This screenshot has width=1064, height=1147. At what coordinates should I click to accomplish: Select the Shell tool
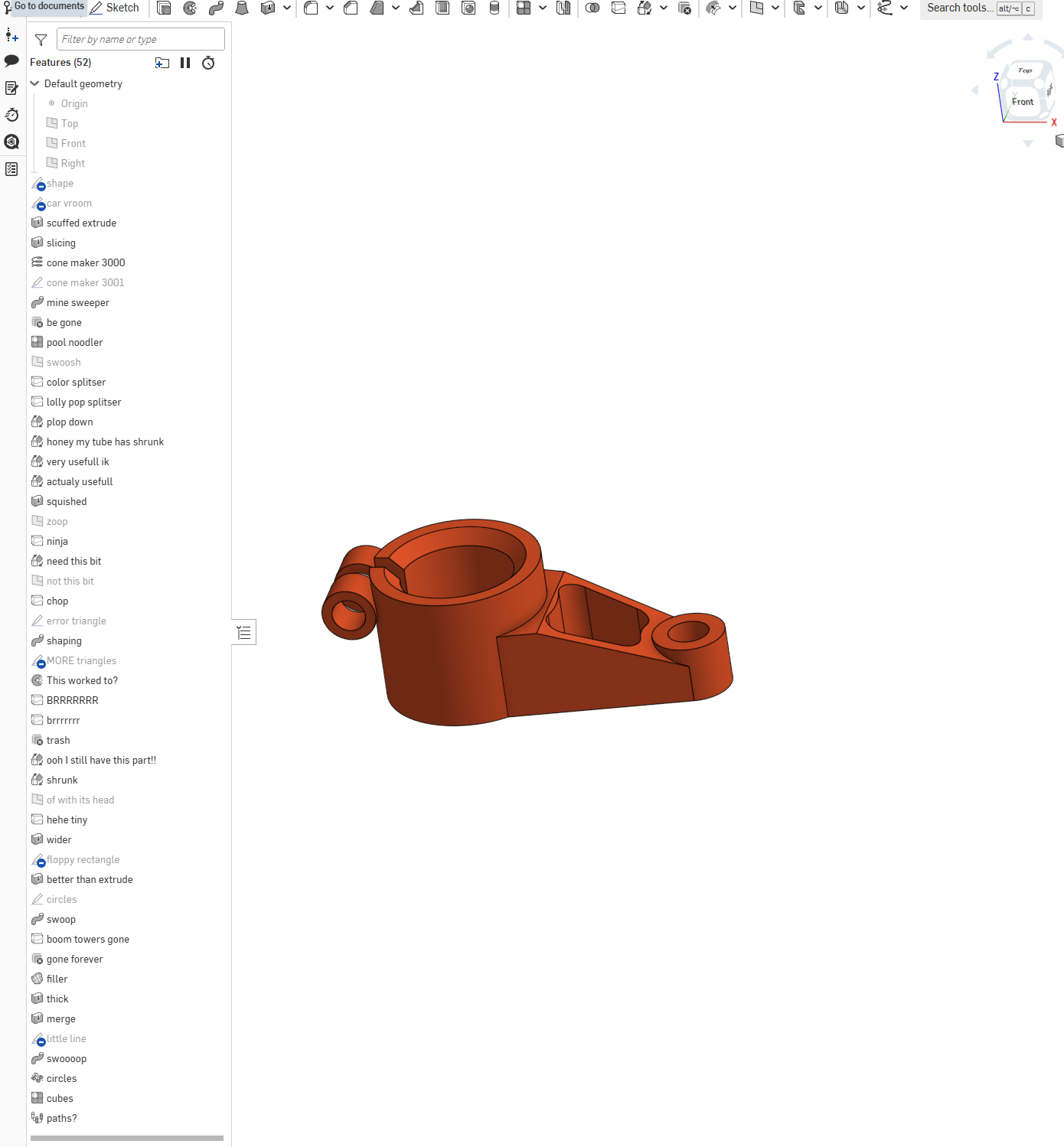pyautogui.click(x=442, y=8)
